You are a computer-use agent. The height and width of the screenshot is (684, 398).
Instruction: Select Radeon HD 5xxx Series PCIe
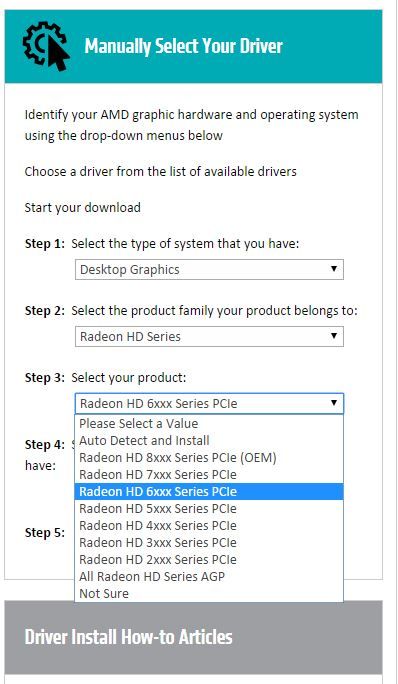pyautogui.click(x=209, y=509)
